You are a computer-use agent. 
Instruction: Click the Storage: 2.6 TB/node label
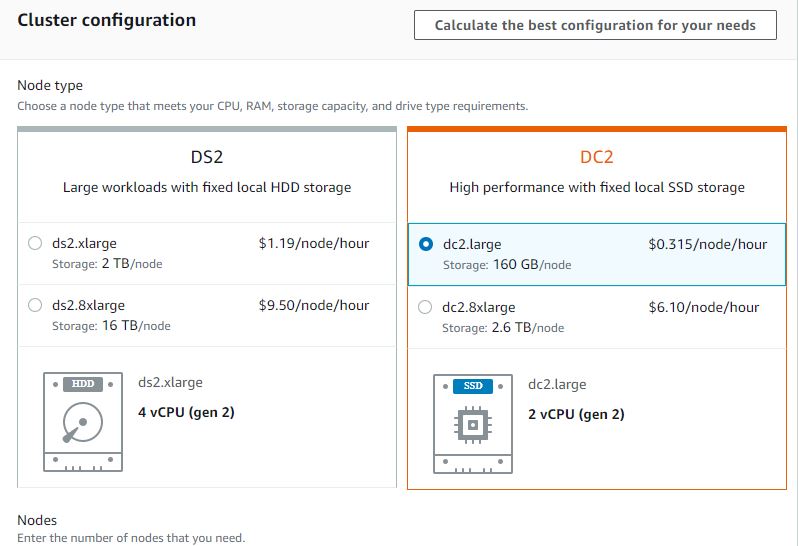[503, 328]
